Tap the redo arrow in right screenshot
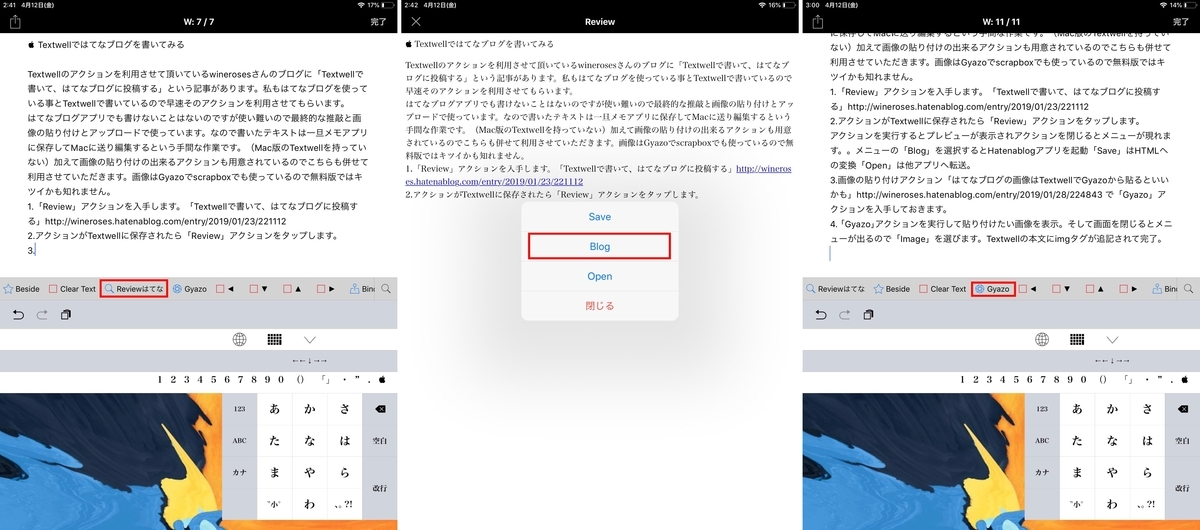This screenshot has height=530, width=1200. coord(844,315)
